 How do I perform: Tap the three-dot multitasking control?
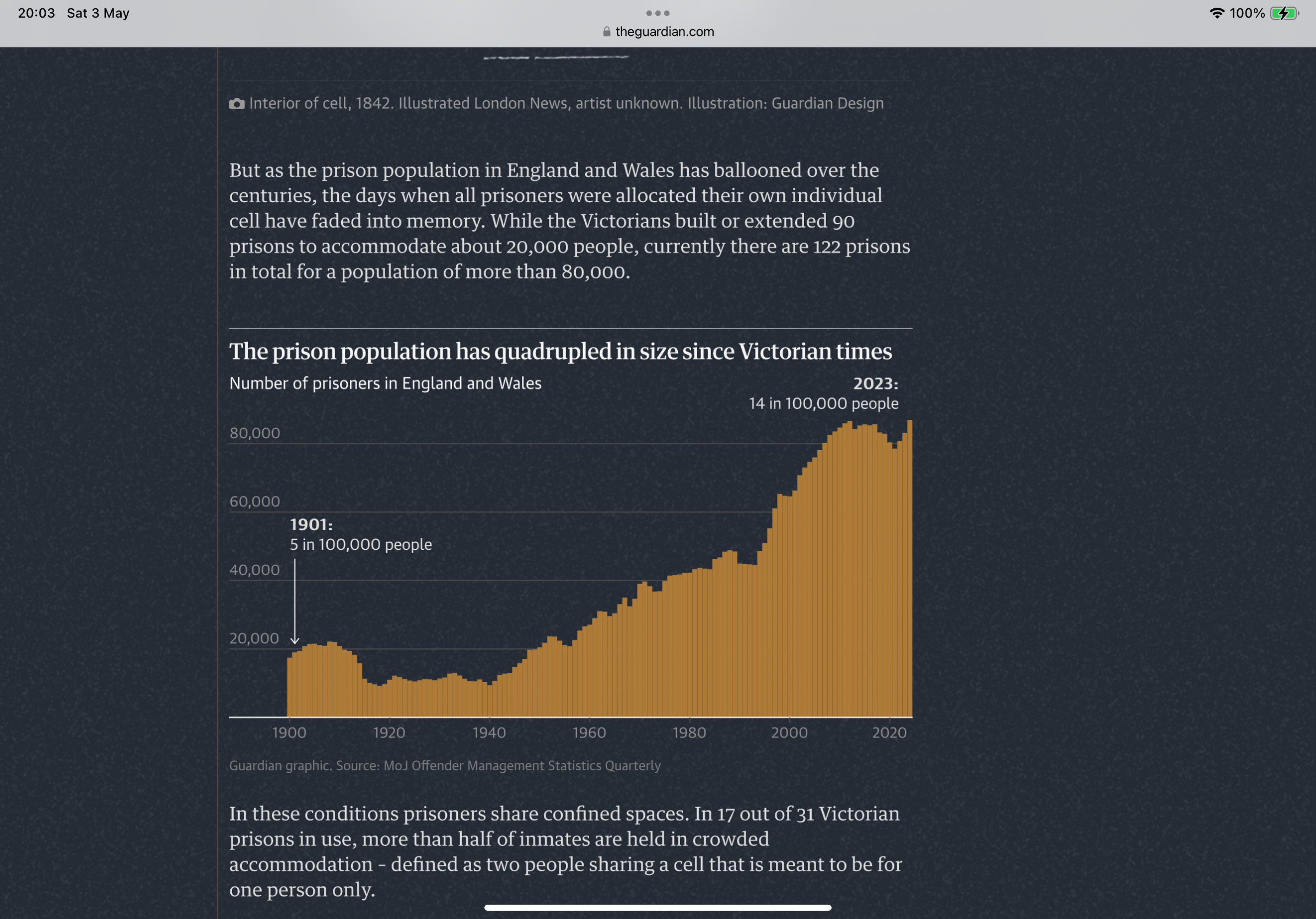(x=657, y=13)
